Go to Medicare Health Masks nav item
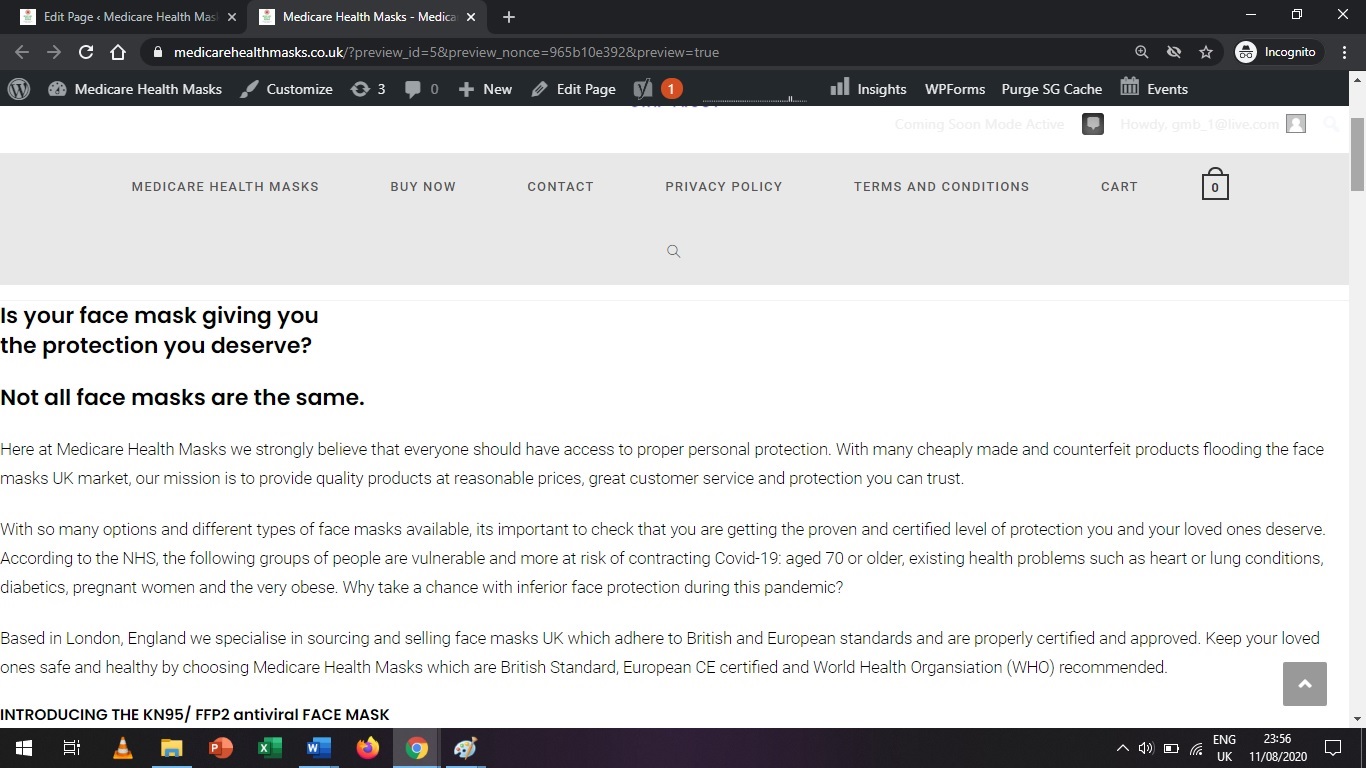The width and height of the screenshot is (1366, 768). [x=225, y=187]
